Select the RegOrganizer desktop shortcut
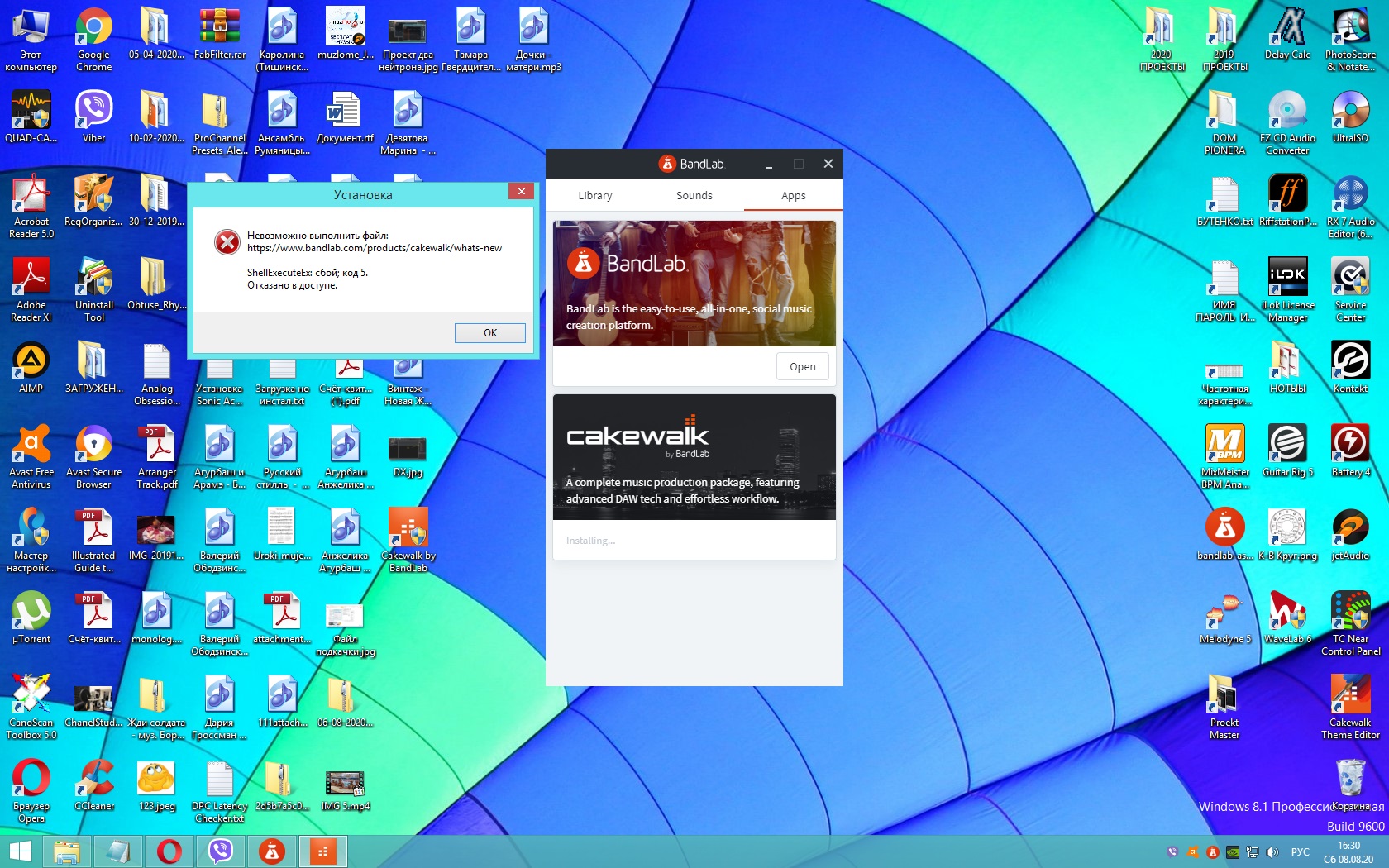 [93, 200]
